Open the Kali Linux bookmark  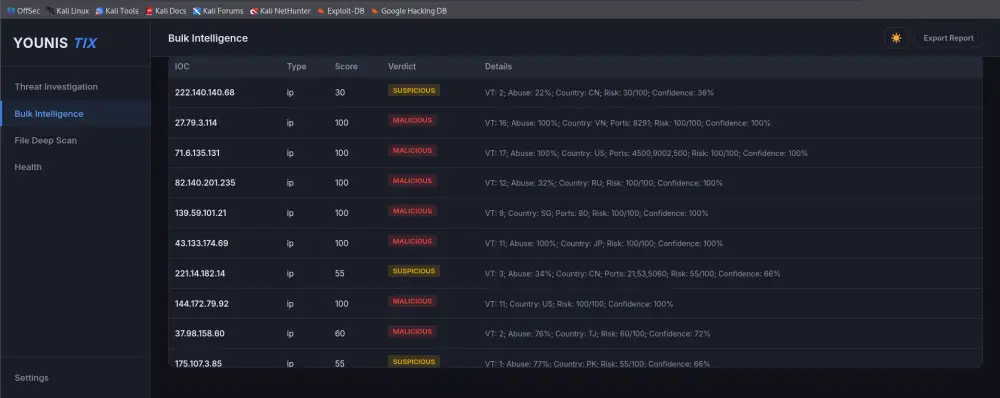tap(68, 11)
